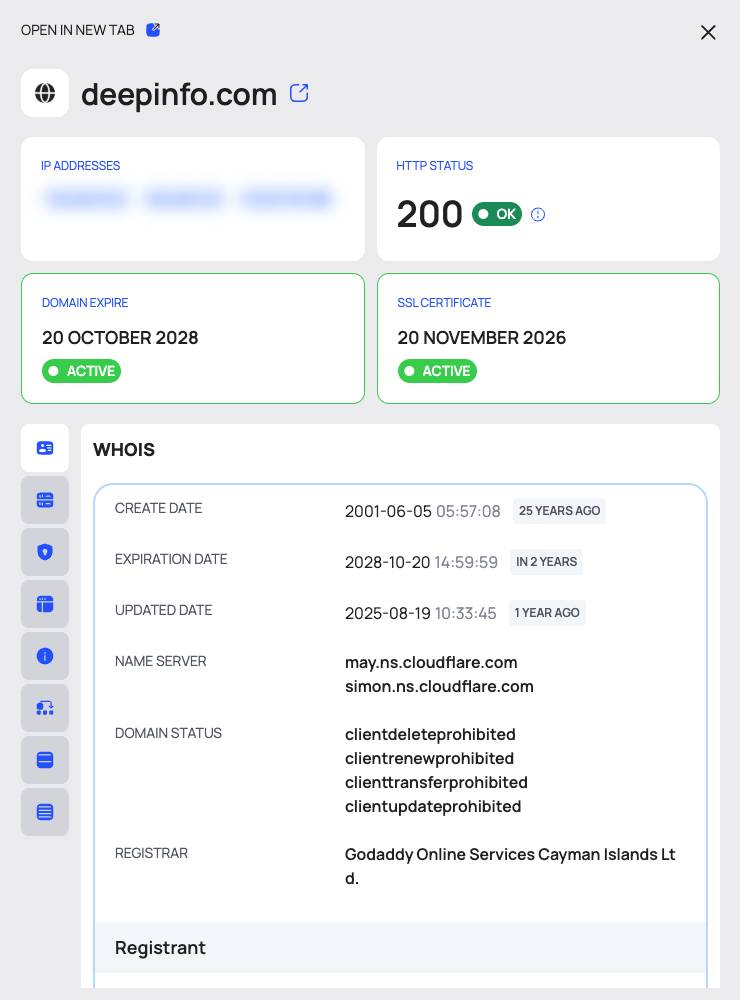The height and width of the screenshot is (1000, 740).
Task: Click the IN 2 YEARS tag
Action: [x=547, y=562]
